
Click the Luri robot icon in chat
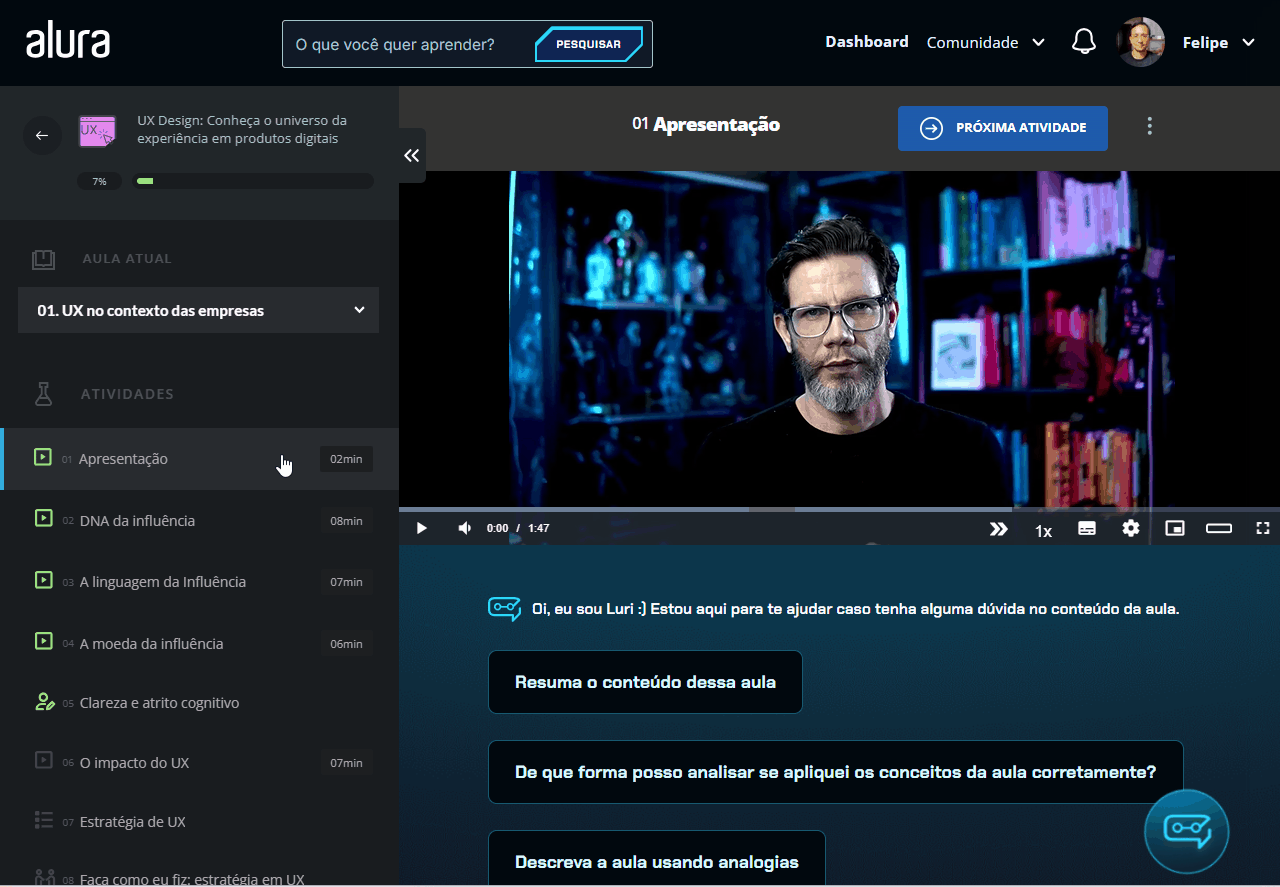[505, 608]
